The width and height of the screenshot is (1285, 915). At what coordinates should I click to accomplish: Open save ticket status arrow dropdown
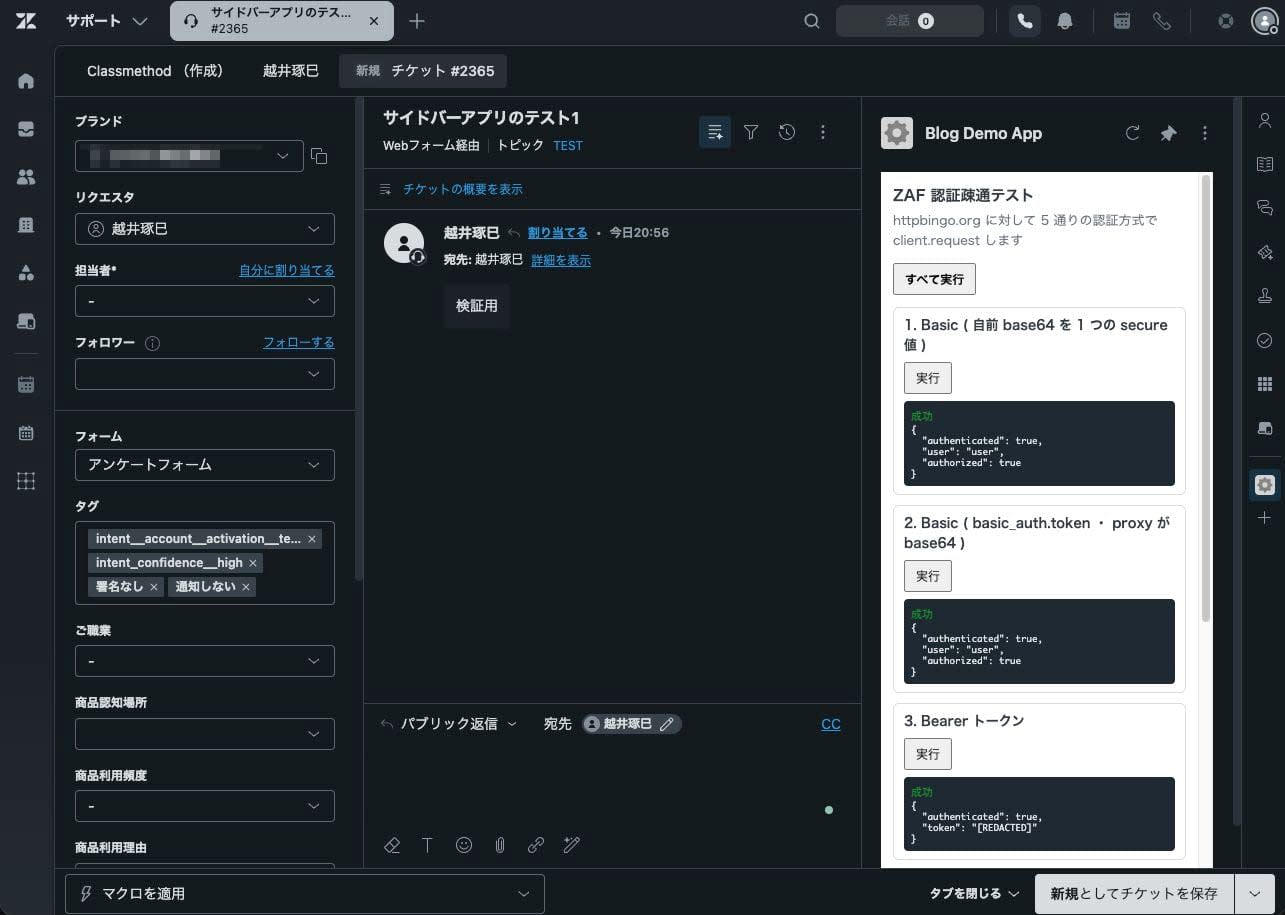[x=1255, y=894]
